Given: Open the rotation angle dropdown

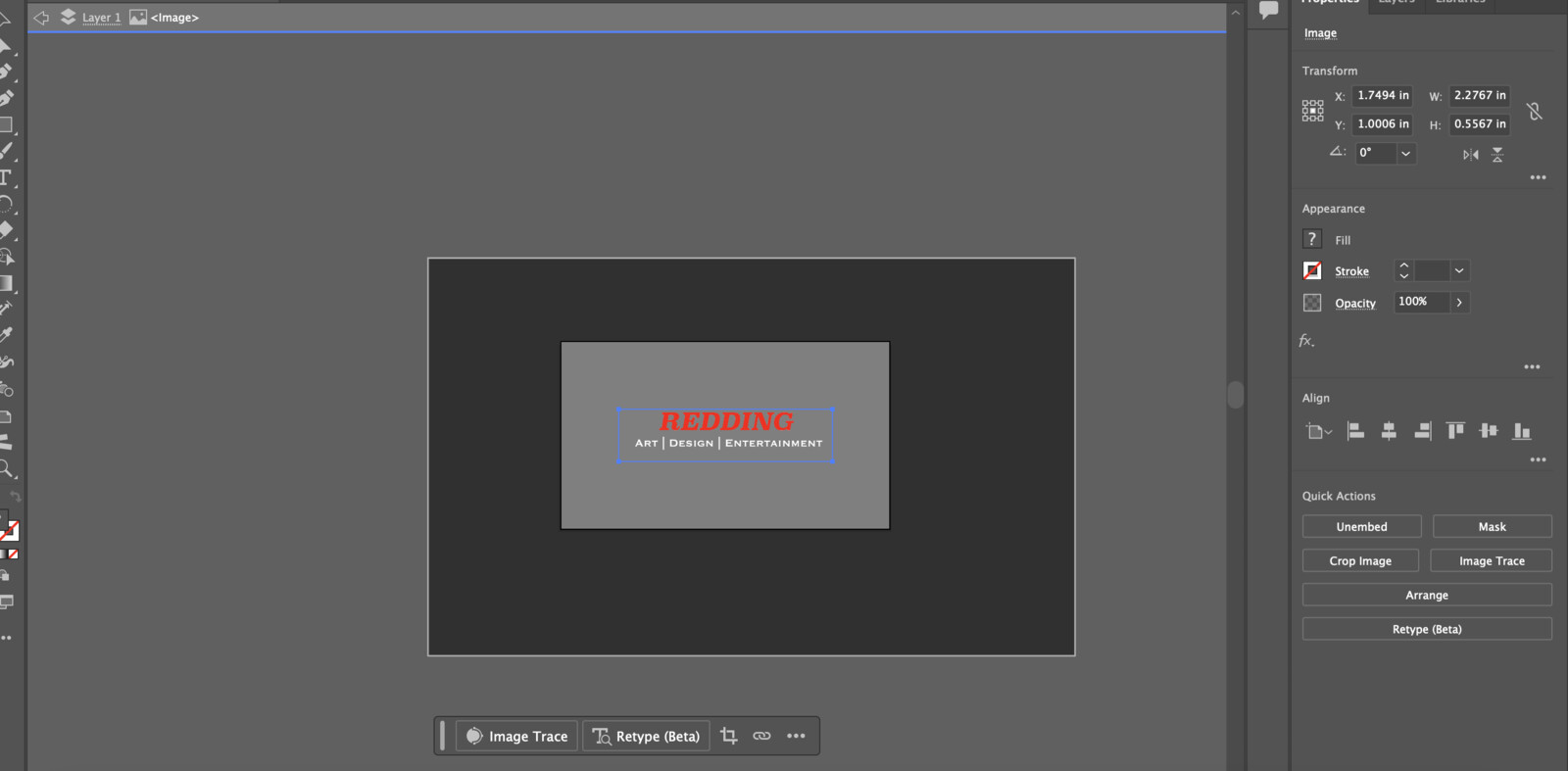Looking at the screenshot, I should pyautogui.click(x=1406, y=153).
